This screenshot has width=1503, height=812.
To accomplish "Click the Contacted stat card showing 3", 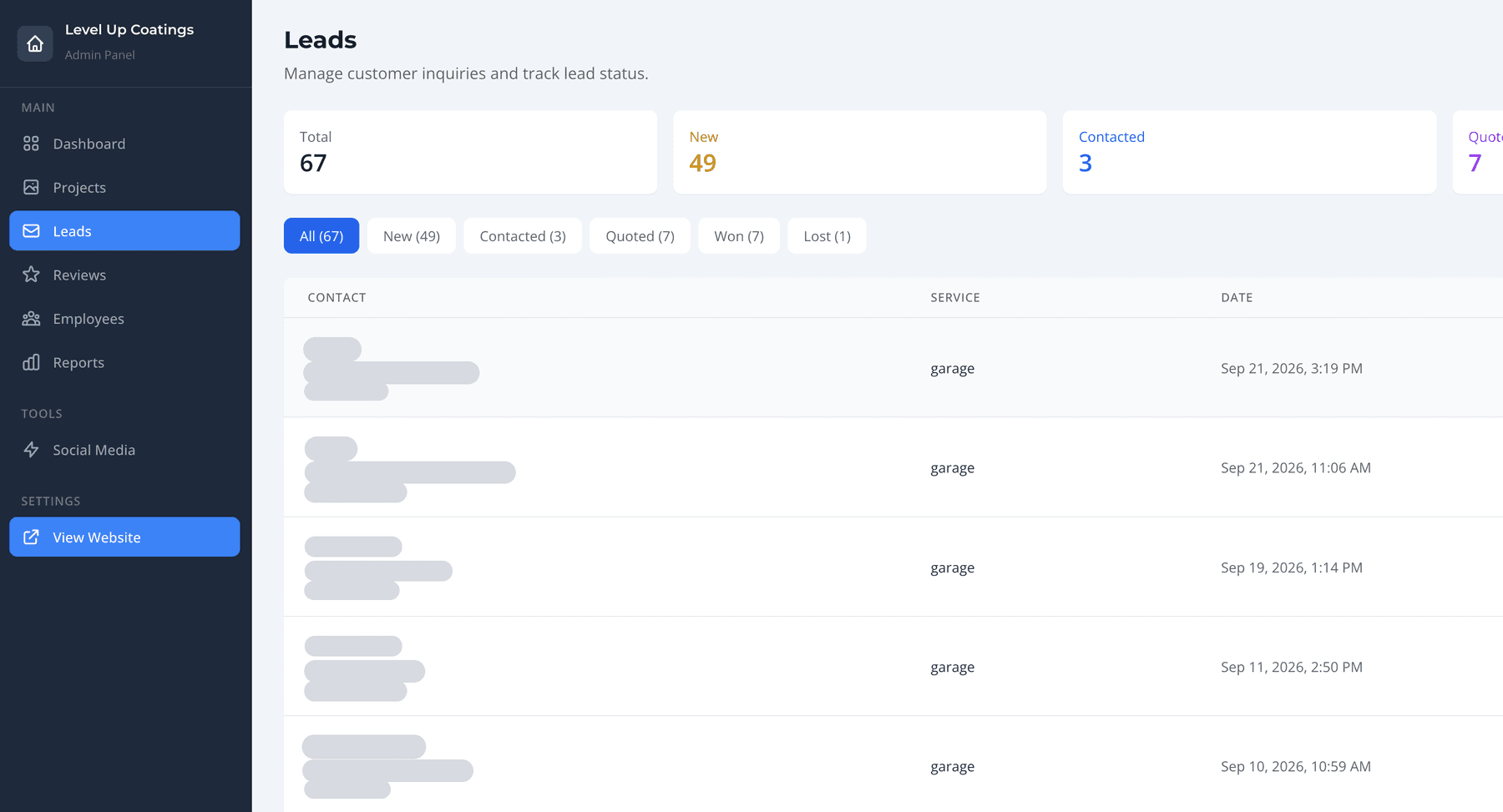I will click(x=1249, y=153).
